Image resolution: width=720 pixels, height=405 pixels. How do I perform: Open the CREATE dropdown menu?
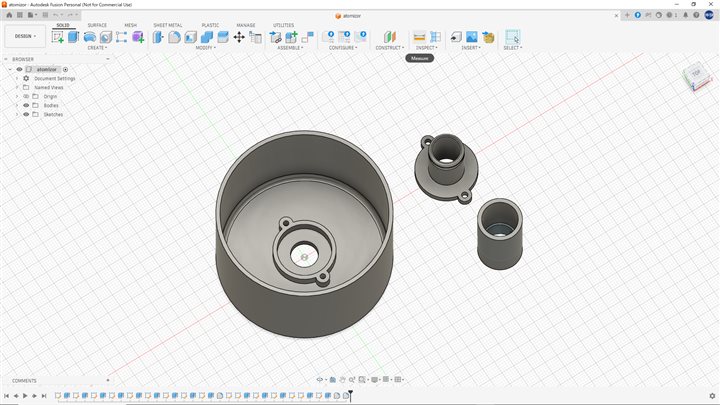[x=97, y=48]
